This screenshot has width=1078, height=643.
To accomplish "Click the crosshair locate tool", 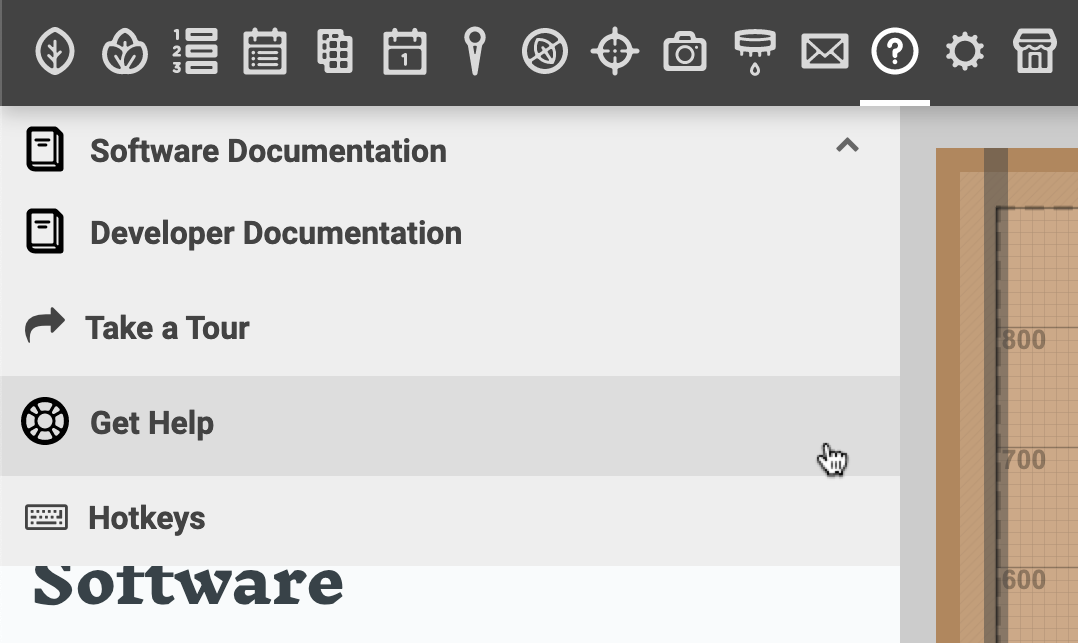I will coord(614,52).
